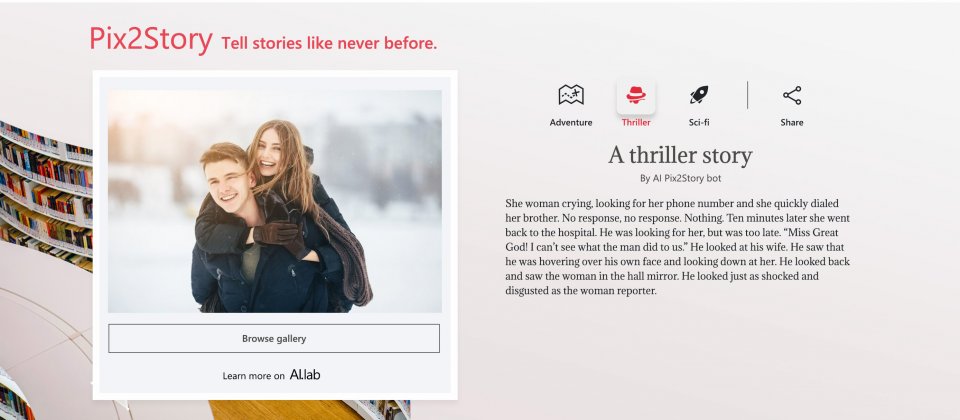Click the Share text label
The width and height of the screenshot is (960, 420).
pyautogui.click(x=792, y=122)
